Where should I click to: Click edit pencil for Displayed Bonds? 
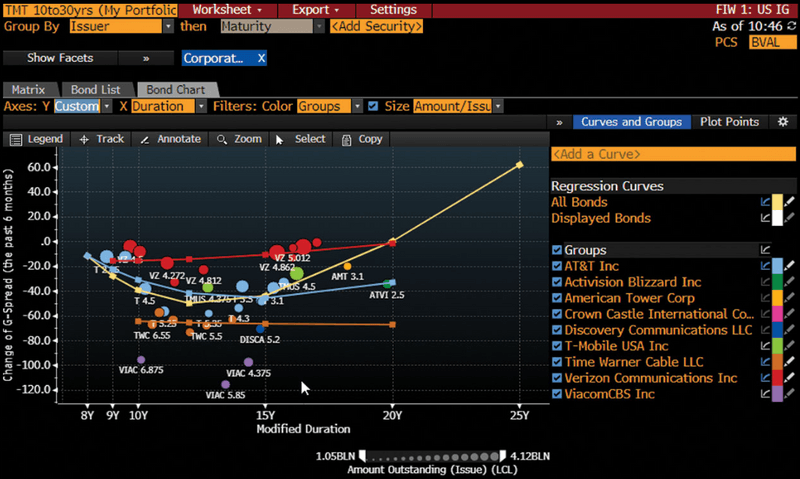tap(790, 218)
